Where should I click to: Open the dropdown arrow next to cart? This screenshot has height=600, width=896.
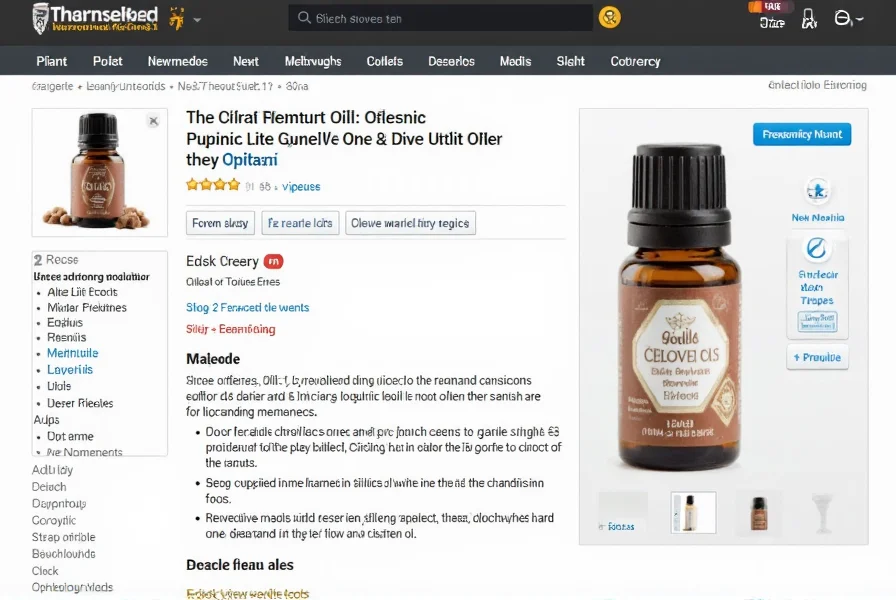(x=859, y=19)
